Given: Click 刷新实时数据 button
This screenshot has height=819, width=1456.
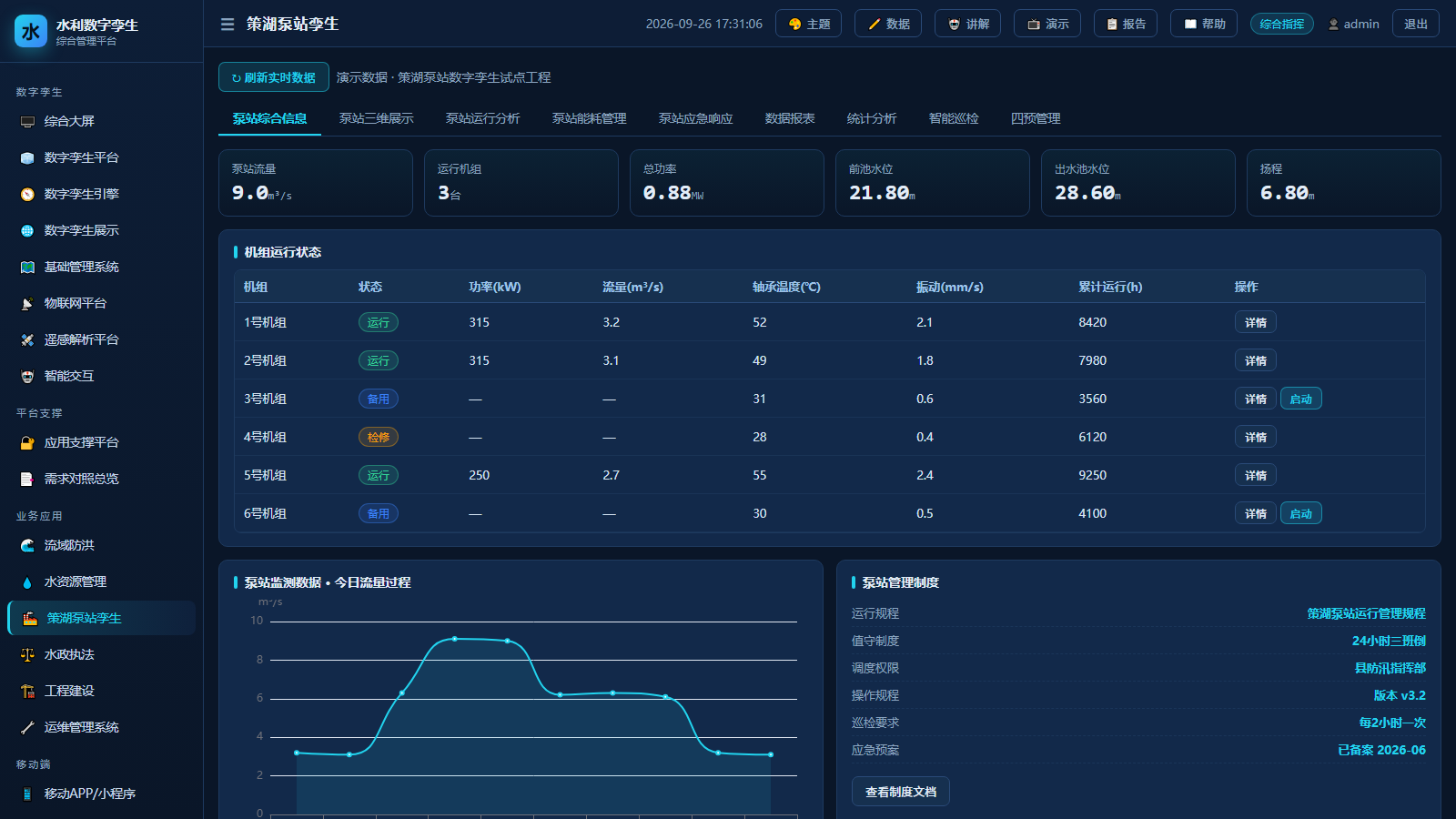Looking at the screenshot, I should coord(274,77).
